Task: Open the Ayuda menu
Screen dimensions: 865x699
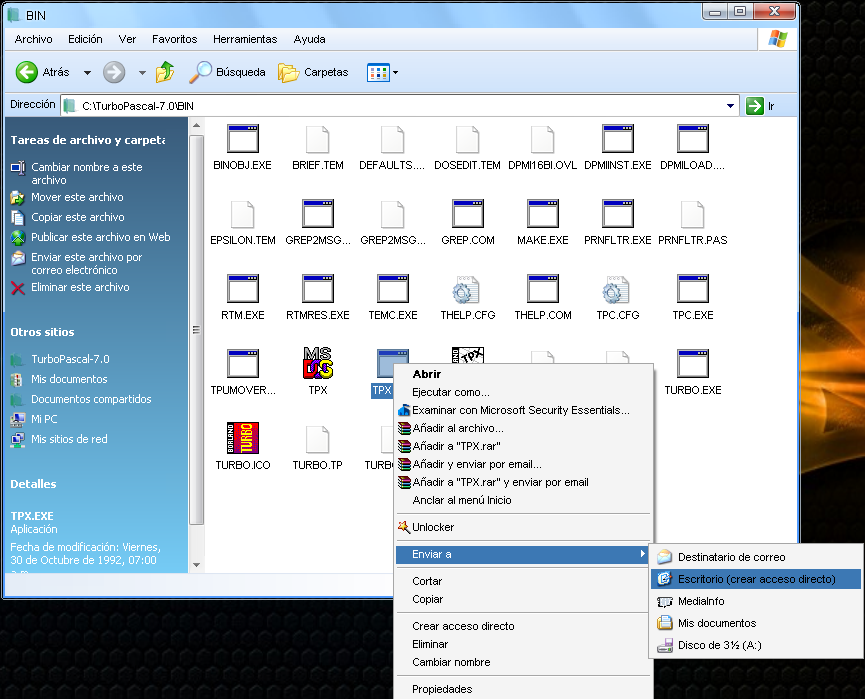Action: [309, 39]
